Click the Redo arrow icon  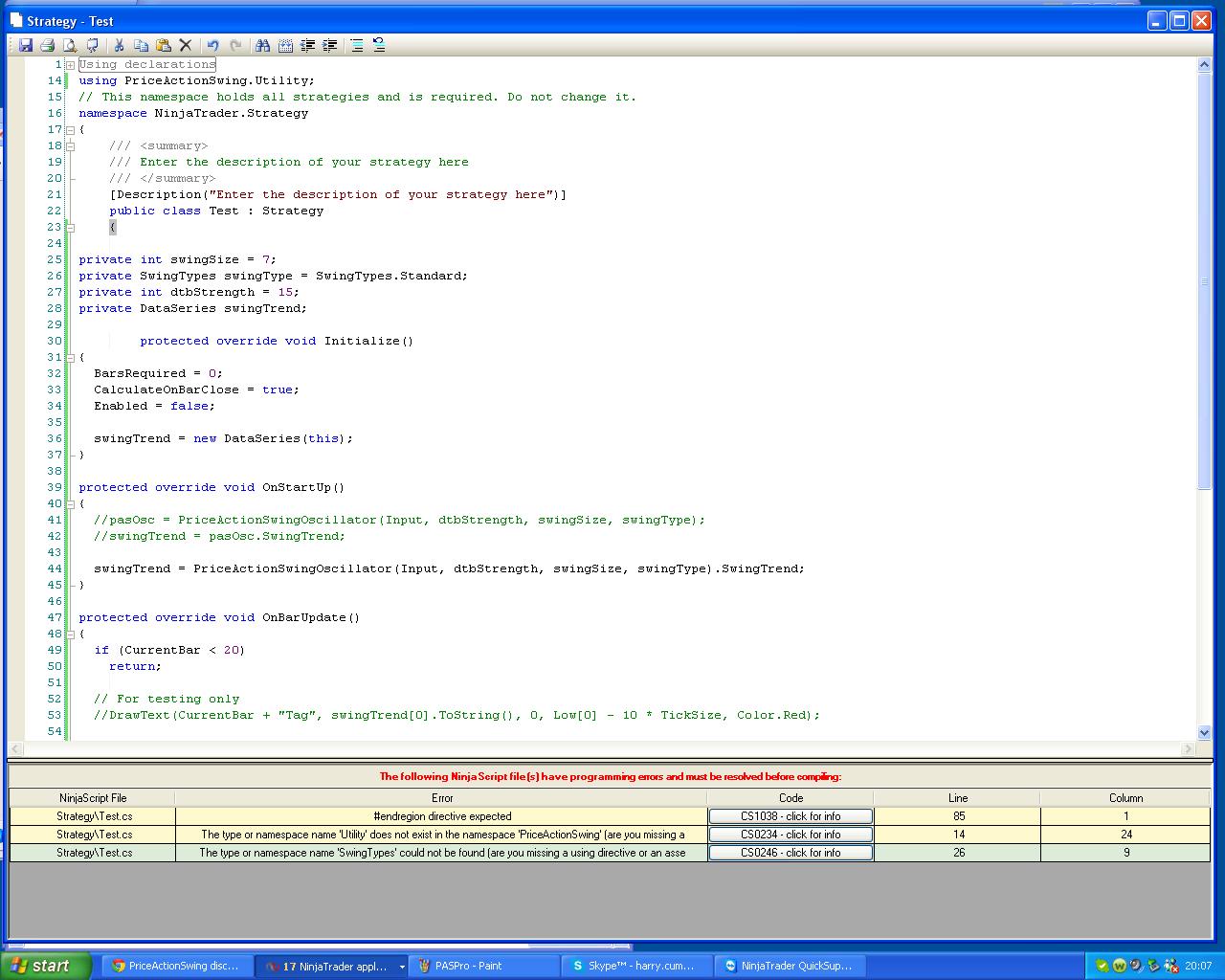point(234,45)
